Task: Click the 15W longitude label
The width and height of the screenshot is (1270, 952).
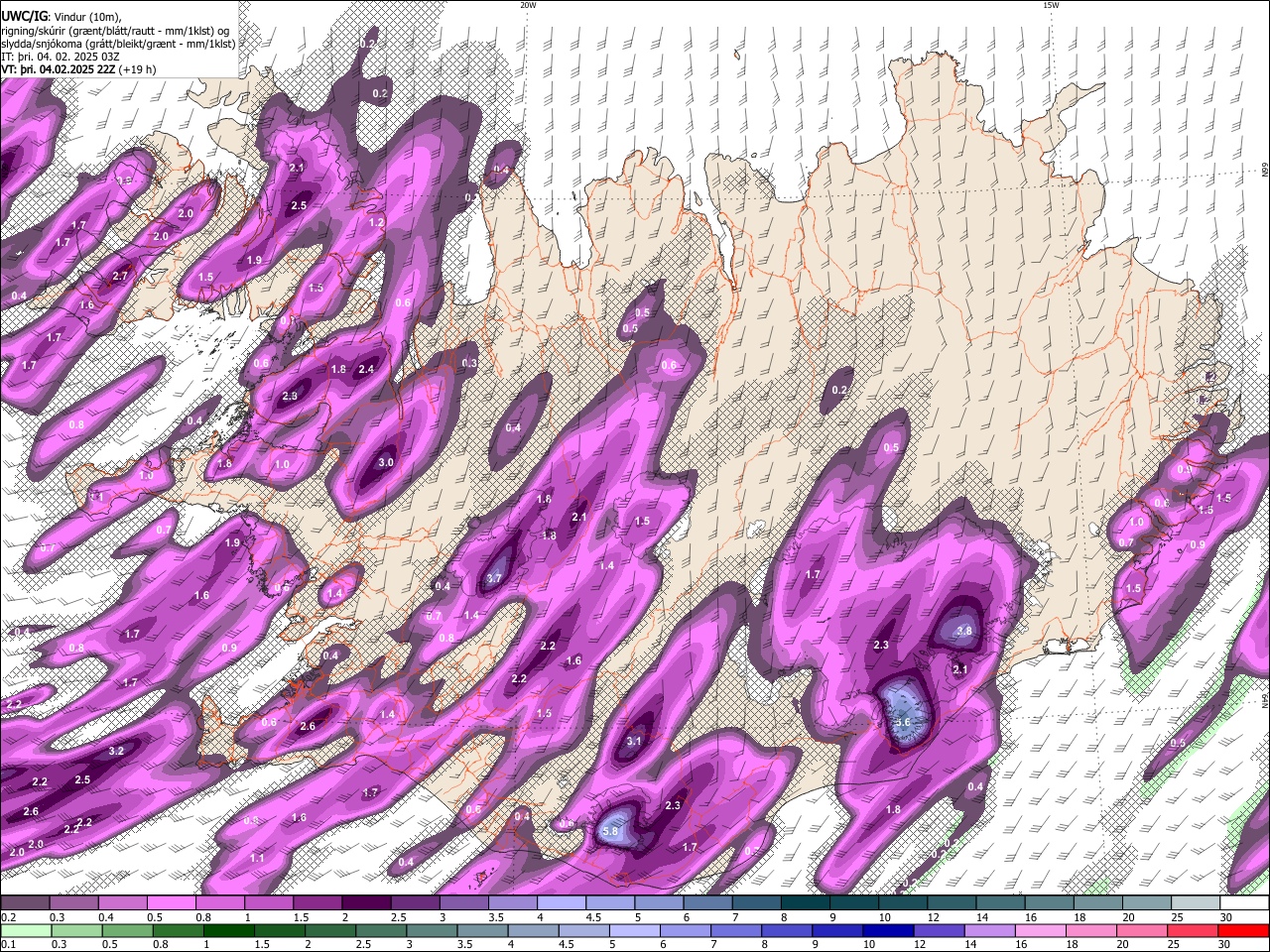Action: click(x=1051, y=5)
